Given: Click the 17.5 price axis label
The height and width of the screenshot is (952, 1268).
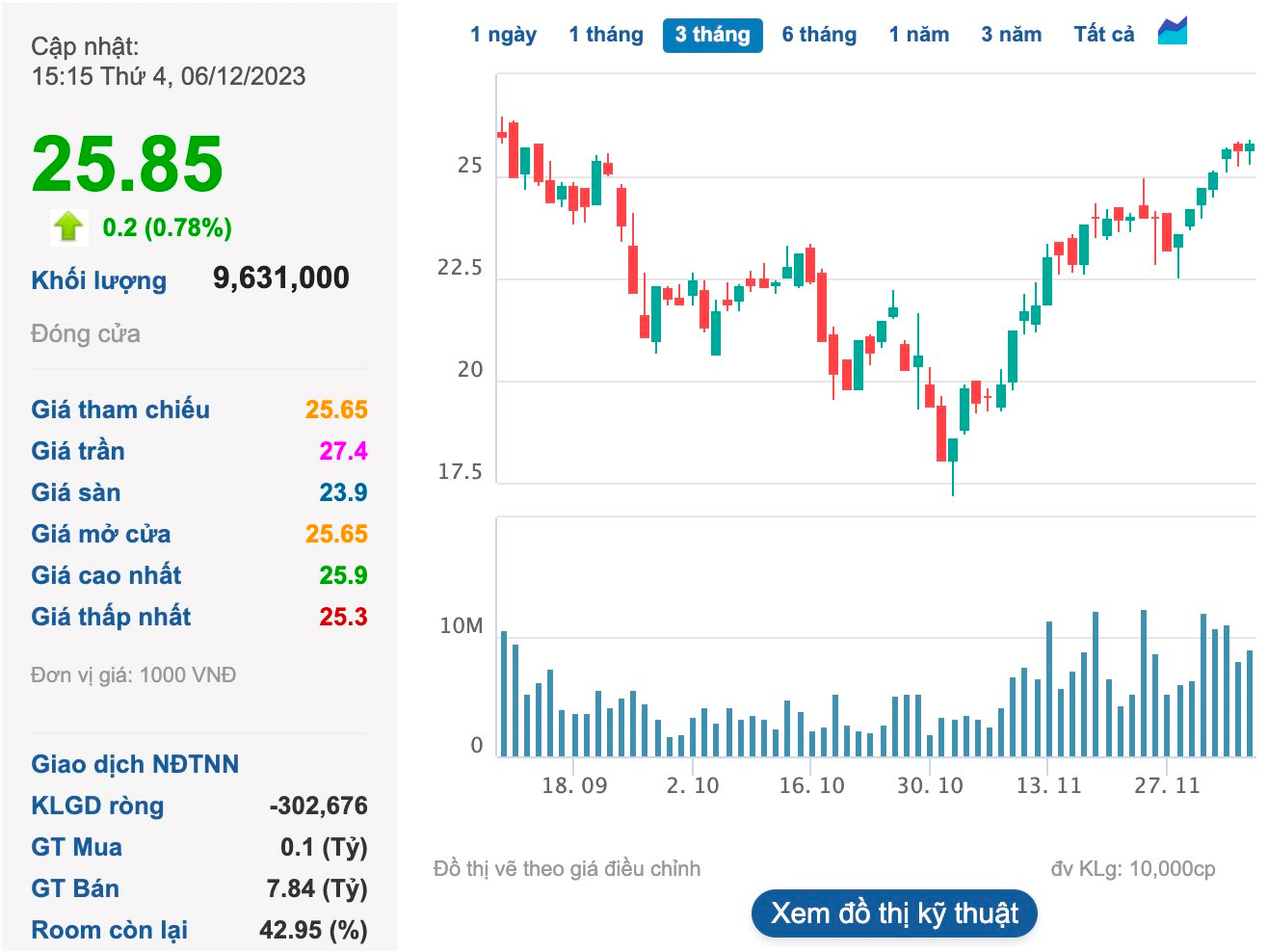Looking at the screenshot, I should (x=460, y=471).
